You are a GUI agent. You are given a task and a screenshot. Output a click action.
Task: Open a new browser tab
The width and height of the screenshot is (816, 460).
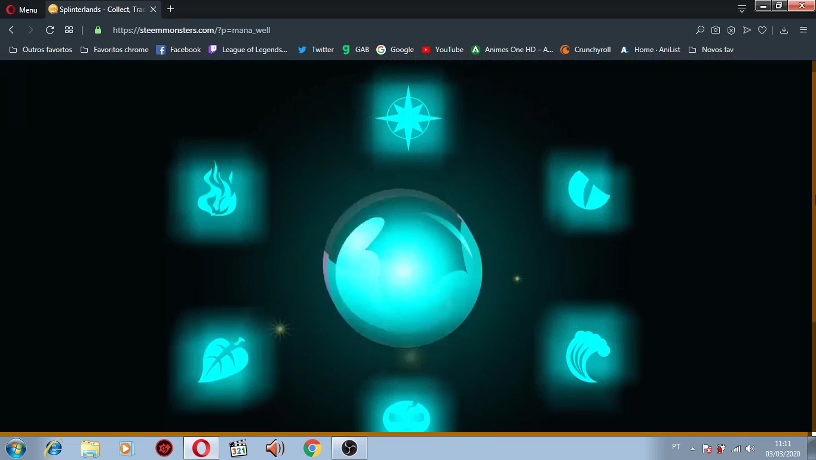pyautogui.click(x=170, y=9)
